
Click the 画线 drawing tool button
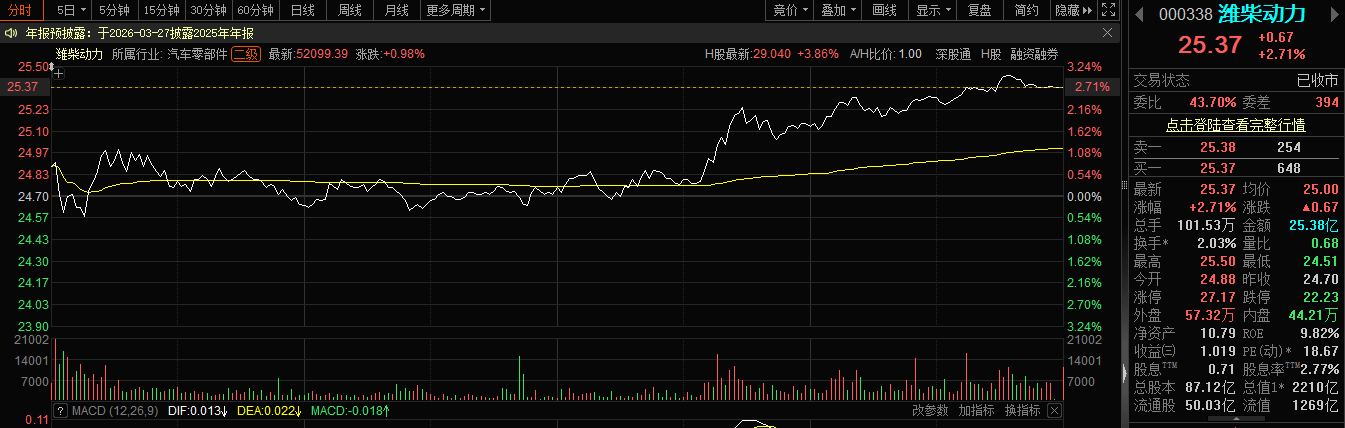pos(885,11)
